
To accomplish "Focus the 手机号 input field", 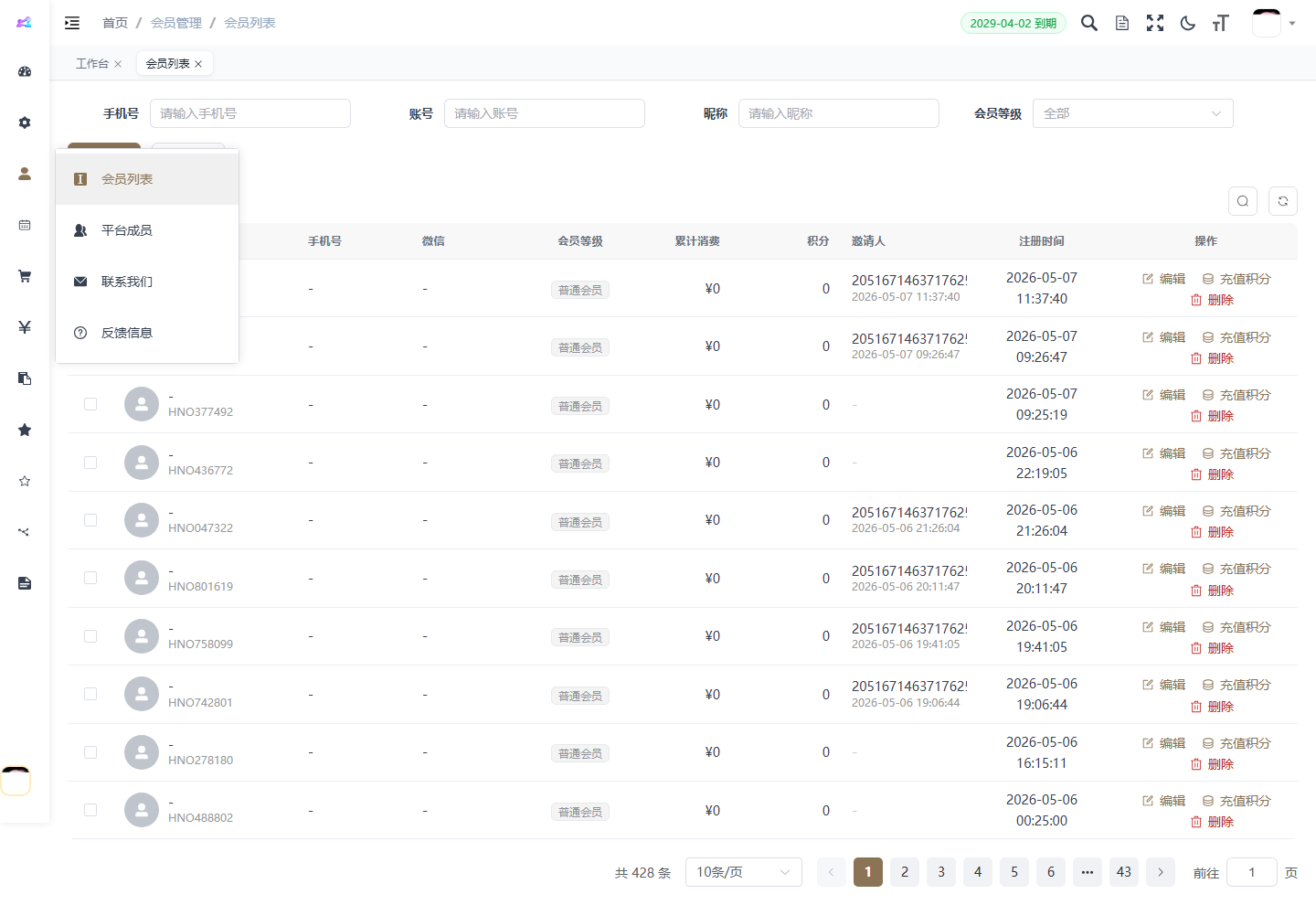I will point(250,113).
